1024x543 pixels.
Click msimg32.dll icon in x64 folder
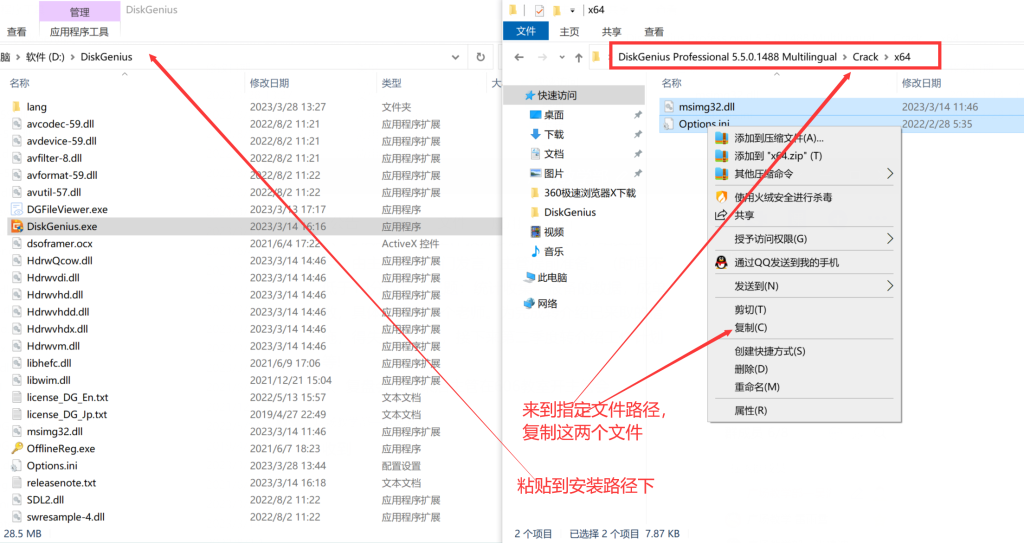[669, 107]
